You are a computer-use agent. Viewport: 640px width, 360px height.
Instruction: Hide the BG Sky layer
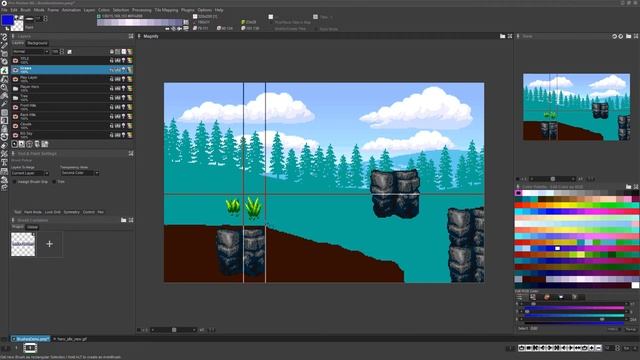15,135
